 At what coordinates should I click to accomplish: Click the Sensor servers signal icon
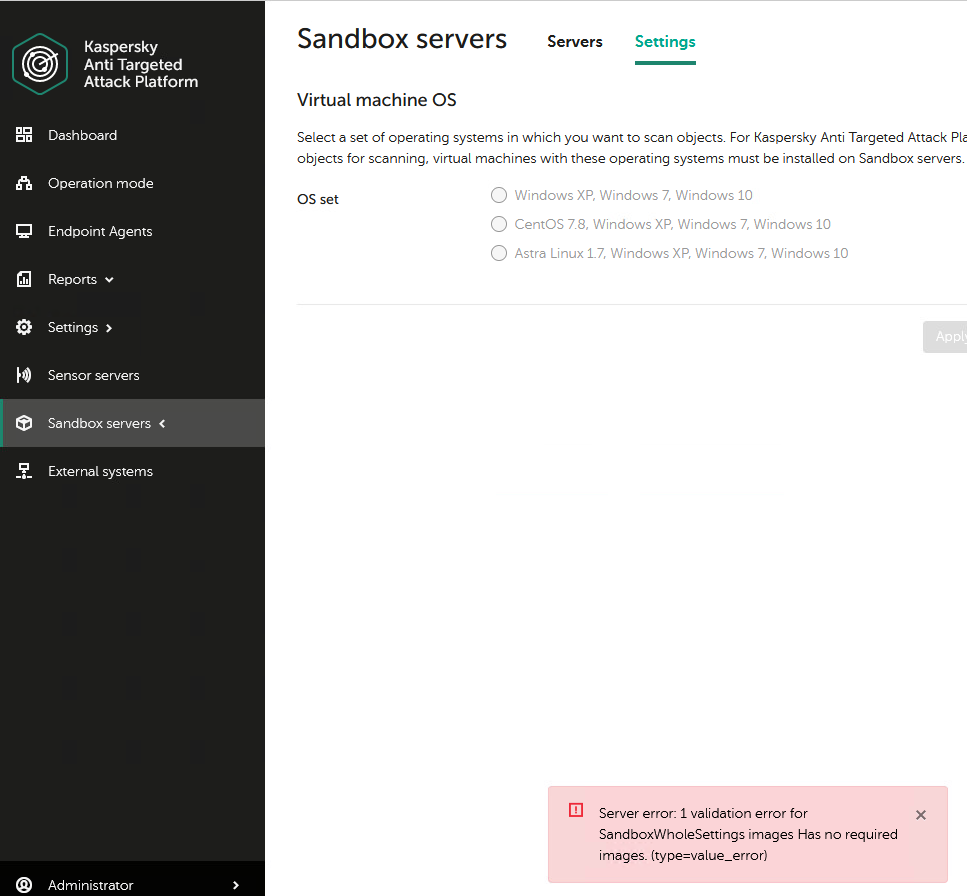click(x=25, y=375)
